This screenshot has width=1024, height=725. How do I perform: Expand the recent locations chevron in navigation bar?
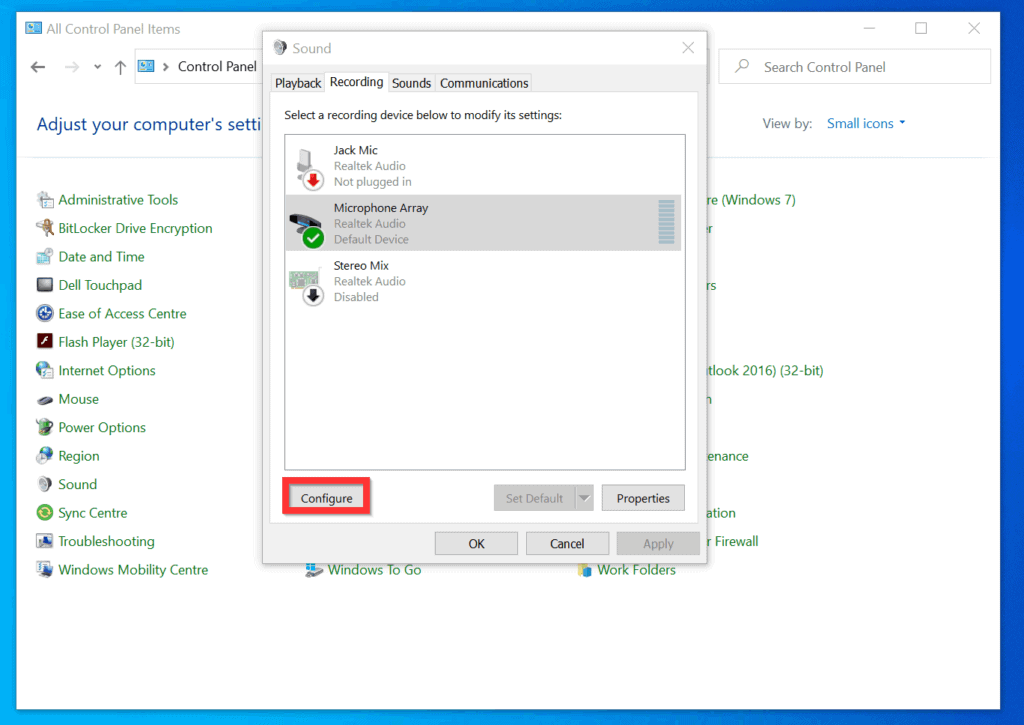coord(96,66)
